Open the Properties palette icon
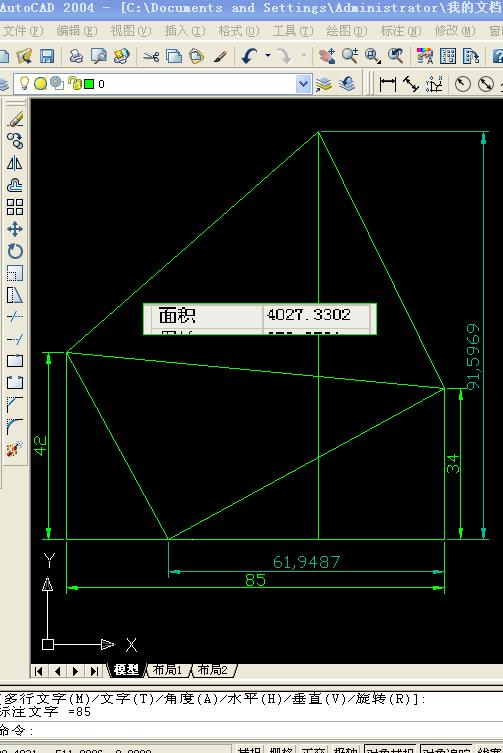The image size is (503, 753). pyautogui.click(x=425, y=56)
